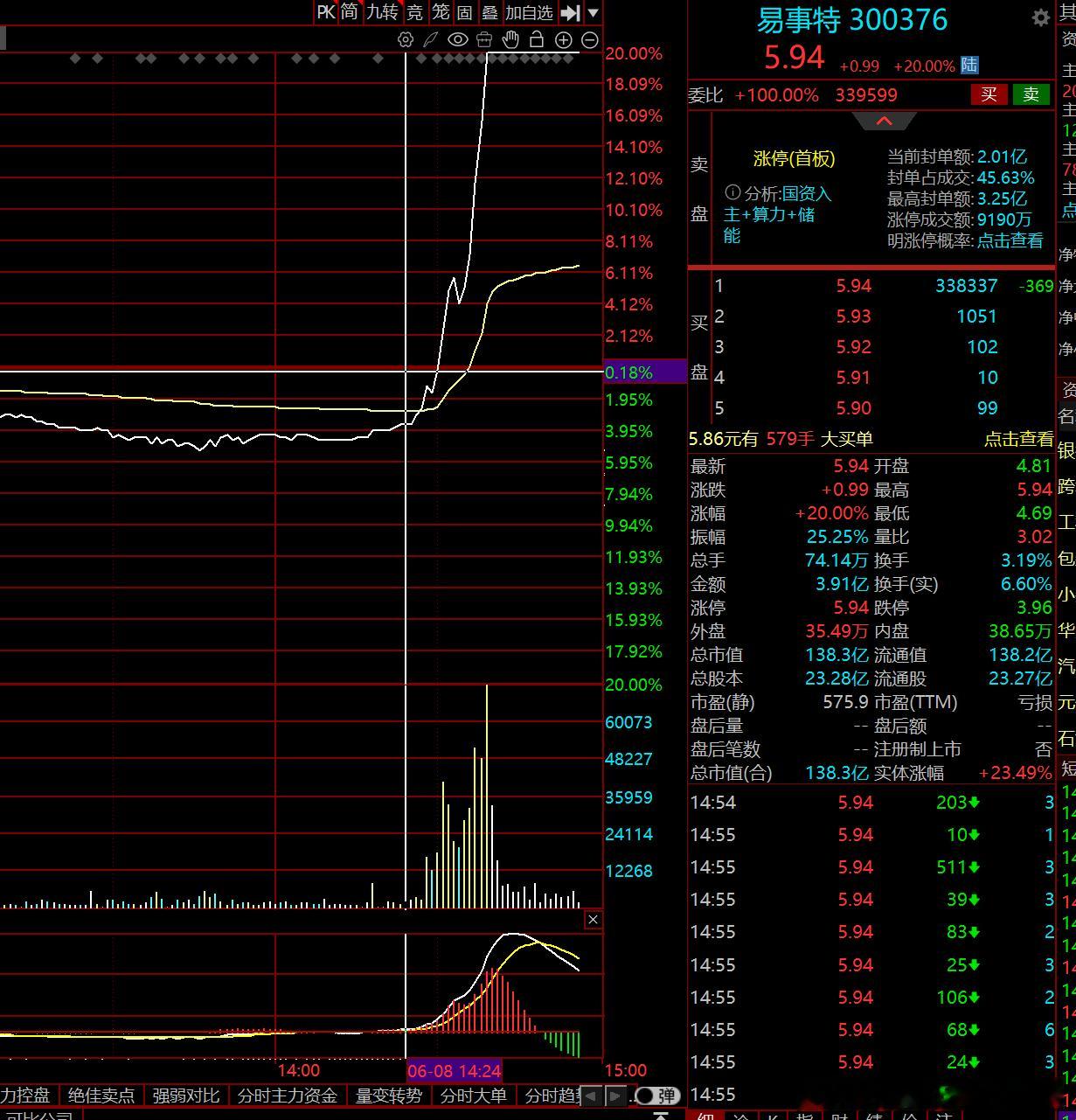Image resolution: width=1076 pixels, height=1120 pixels.
Task: Click the 14:54 trade row with 203
Action: 871,803
